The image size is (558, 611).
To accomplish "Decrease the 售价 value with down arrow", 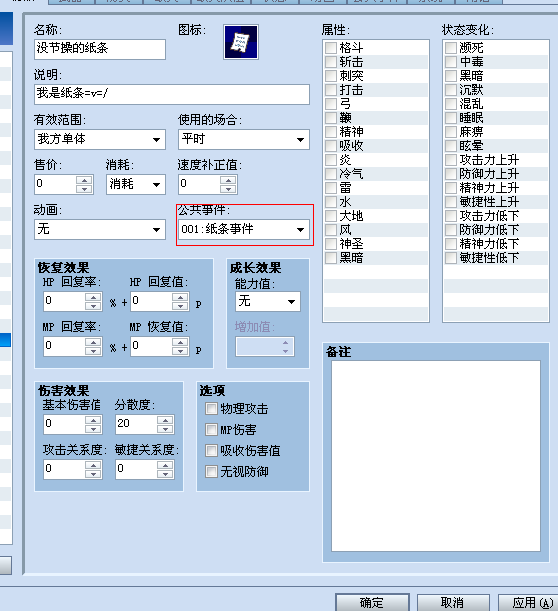I will 84,189.
